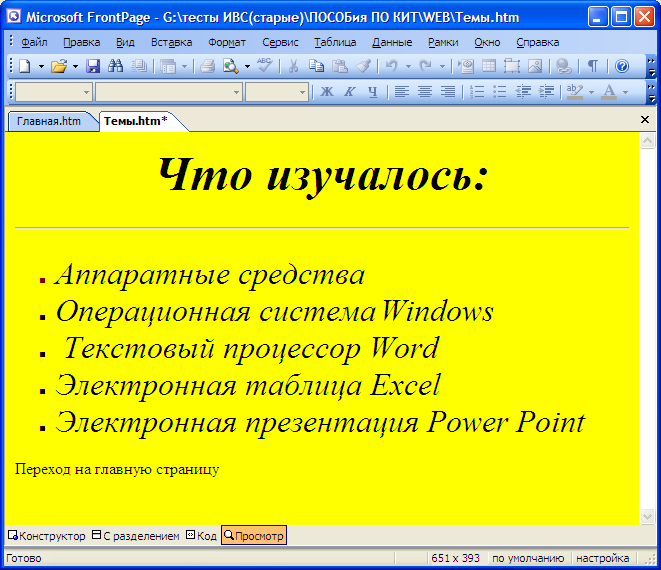Close the document with tab-bar X

645,120
